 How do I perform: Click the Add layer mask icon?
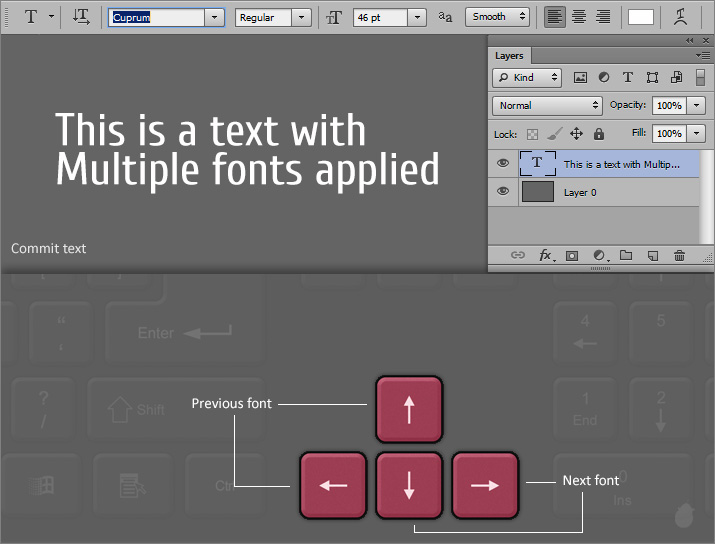572,256
